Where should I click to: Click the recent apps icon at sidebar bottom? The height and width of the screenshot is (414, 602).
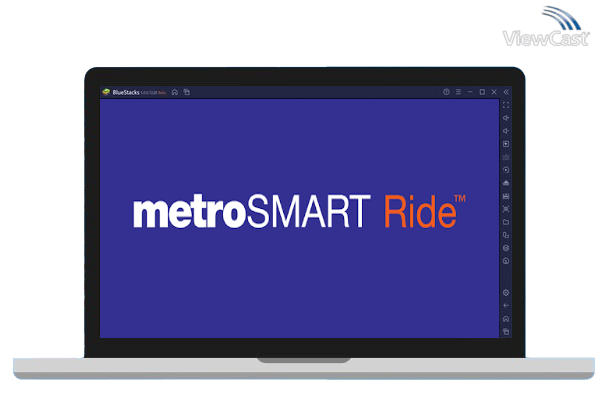[506, 331]
